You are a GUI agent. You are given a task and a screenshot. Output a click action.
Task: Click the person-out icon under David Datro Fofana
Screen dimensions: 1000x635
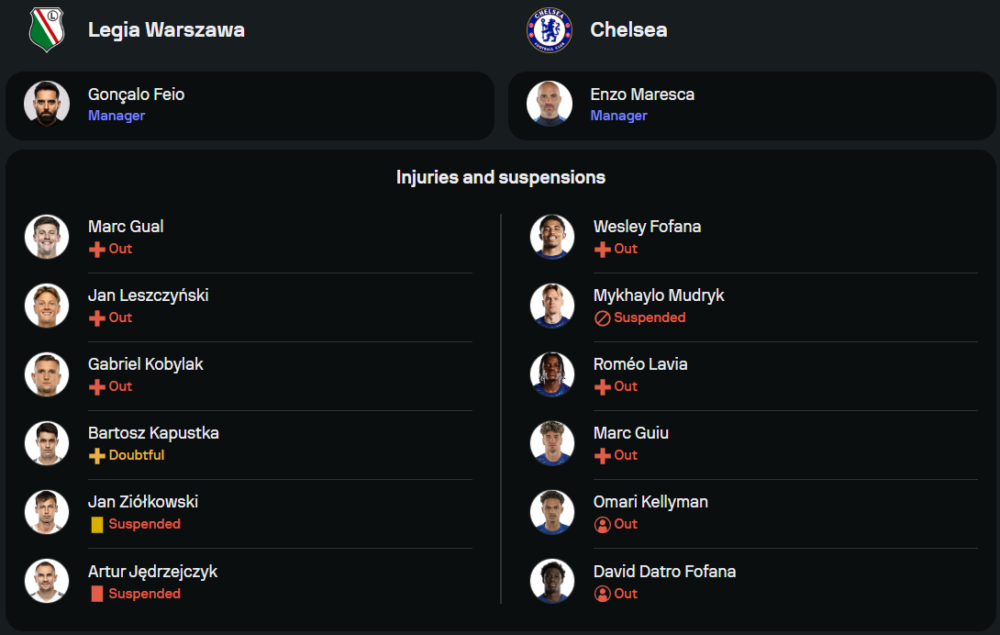point(602,594)
